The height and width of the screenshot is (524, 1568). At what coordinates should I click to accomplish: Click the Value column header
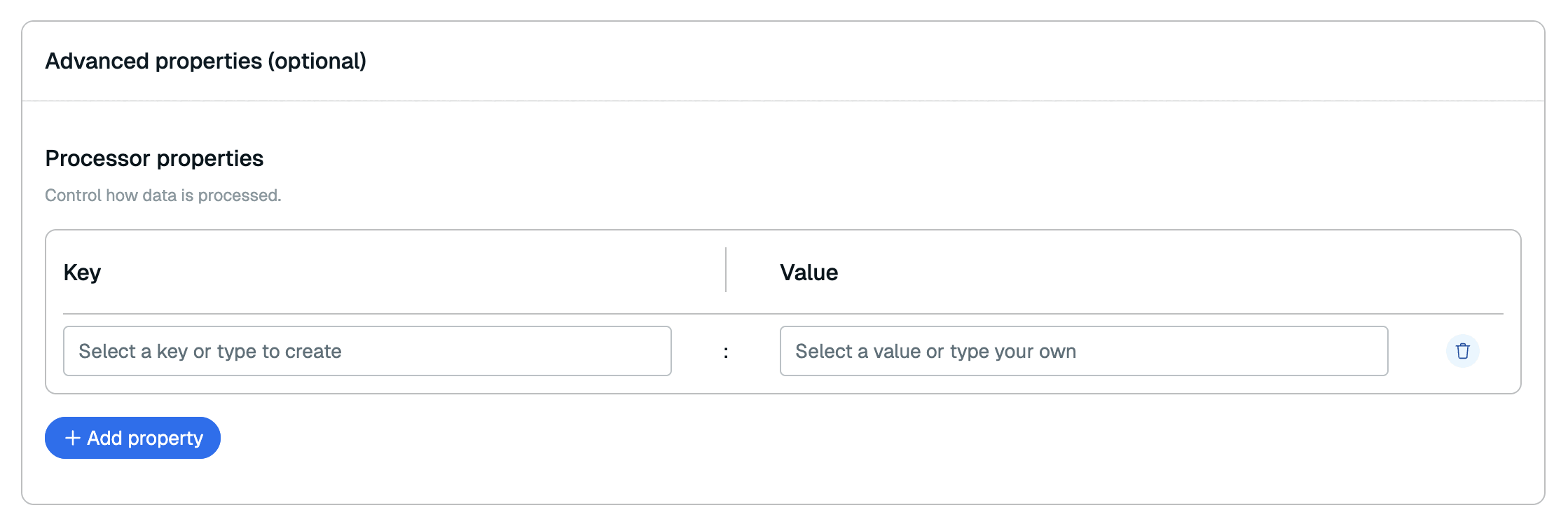(x=809, y=273)
